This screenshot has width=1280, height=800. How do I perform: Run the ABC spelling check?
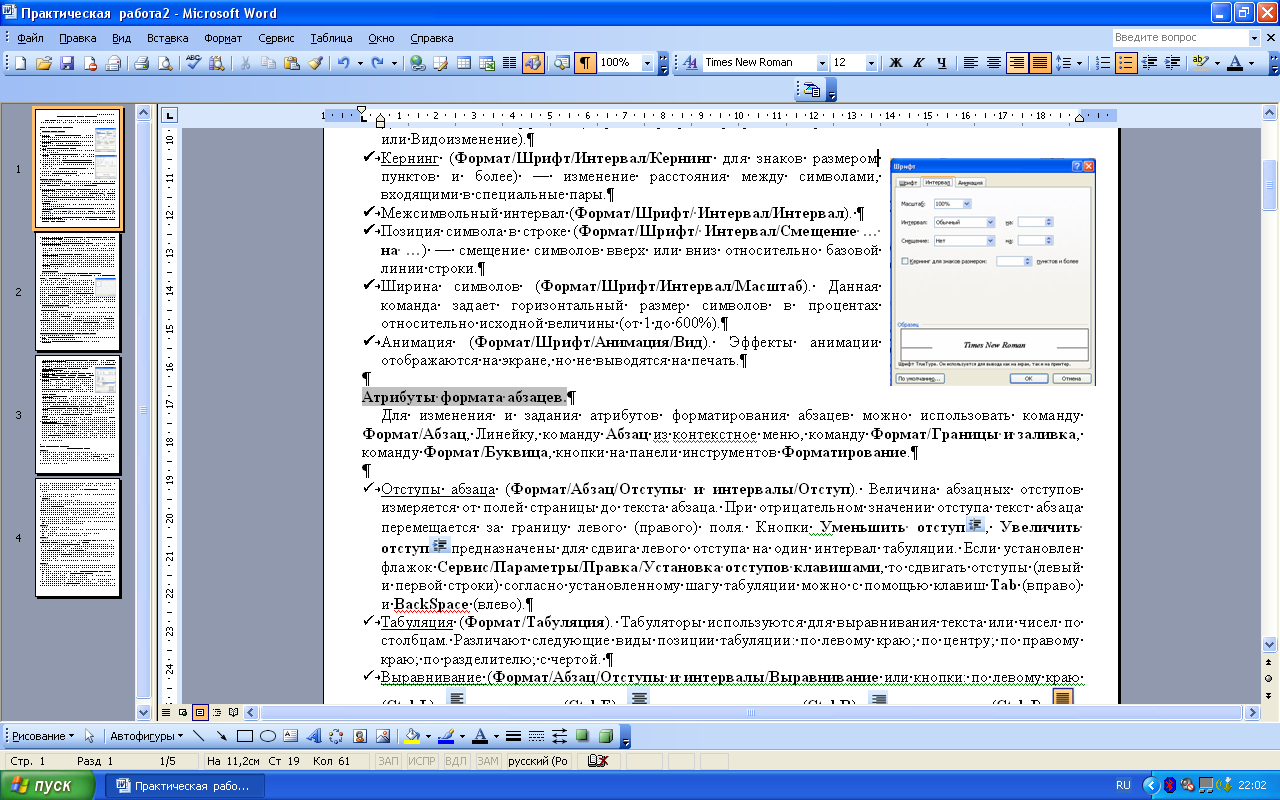pos(193,62)
